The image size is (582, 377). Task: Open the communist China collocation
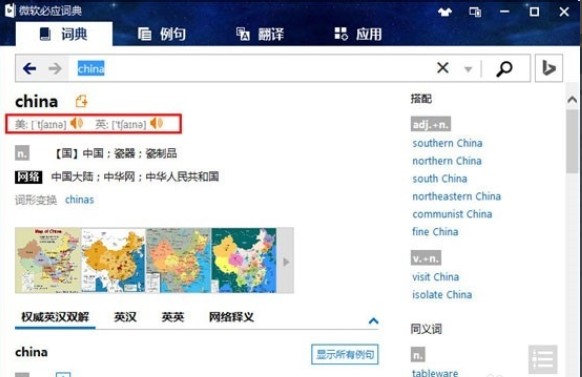452,214
